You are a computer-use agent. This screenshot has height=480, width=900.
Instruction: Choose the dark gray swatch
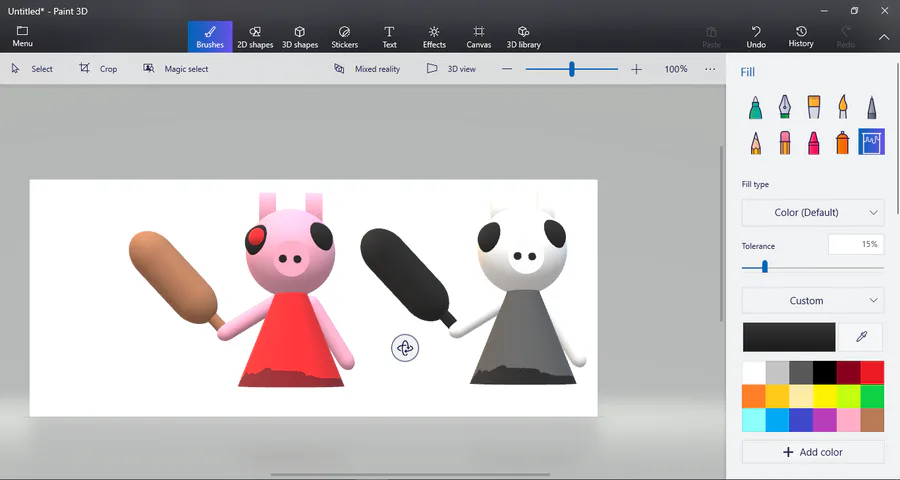point(801,373)
